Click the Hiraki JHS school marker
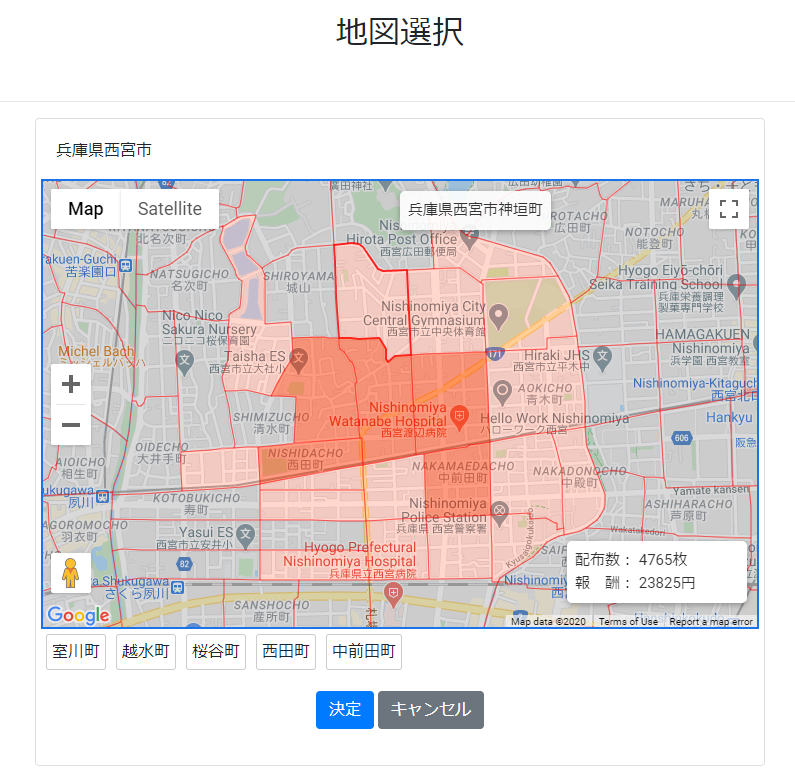Screen dimensions: 795x779 tap(602, 355)
